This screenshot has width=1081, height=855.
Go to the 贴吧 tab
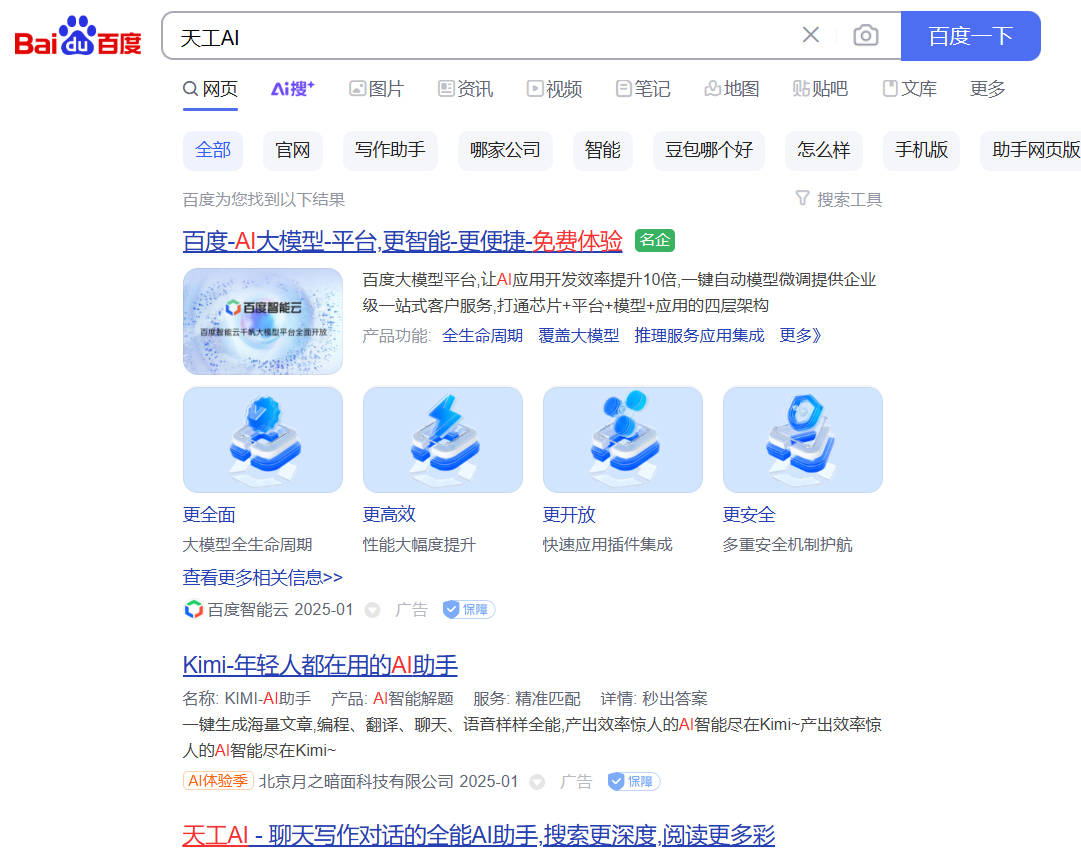click(820, 89)
